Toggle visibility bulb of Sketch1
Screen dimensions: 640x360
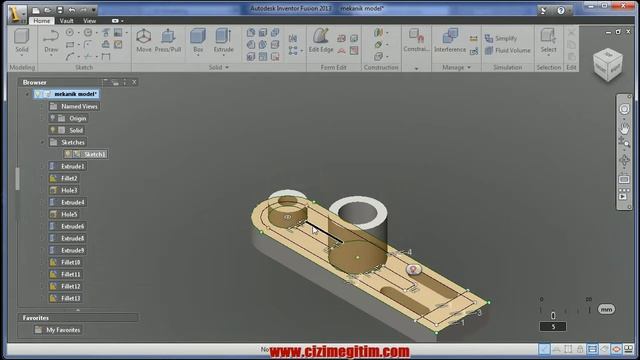pyautogui.click(x=68, y=154)
